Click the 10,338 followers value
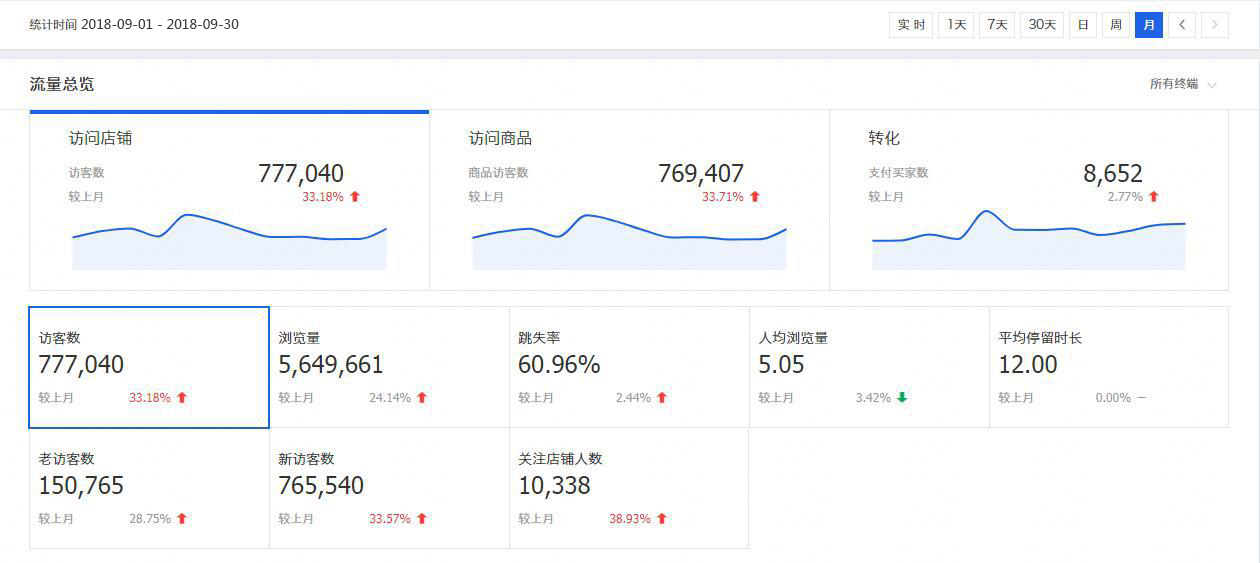Viewport: 1260px width, 563px height. (x=554, y=486)
